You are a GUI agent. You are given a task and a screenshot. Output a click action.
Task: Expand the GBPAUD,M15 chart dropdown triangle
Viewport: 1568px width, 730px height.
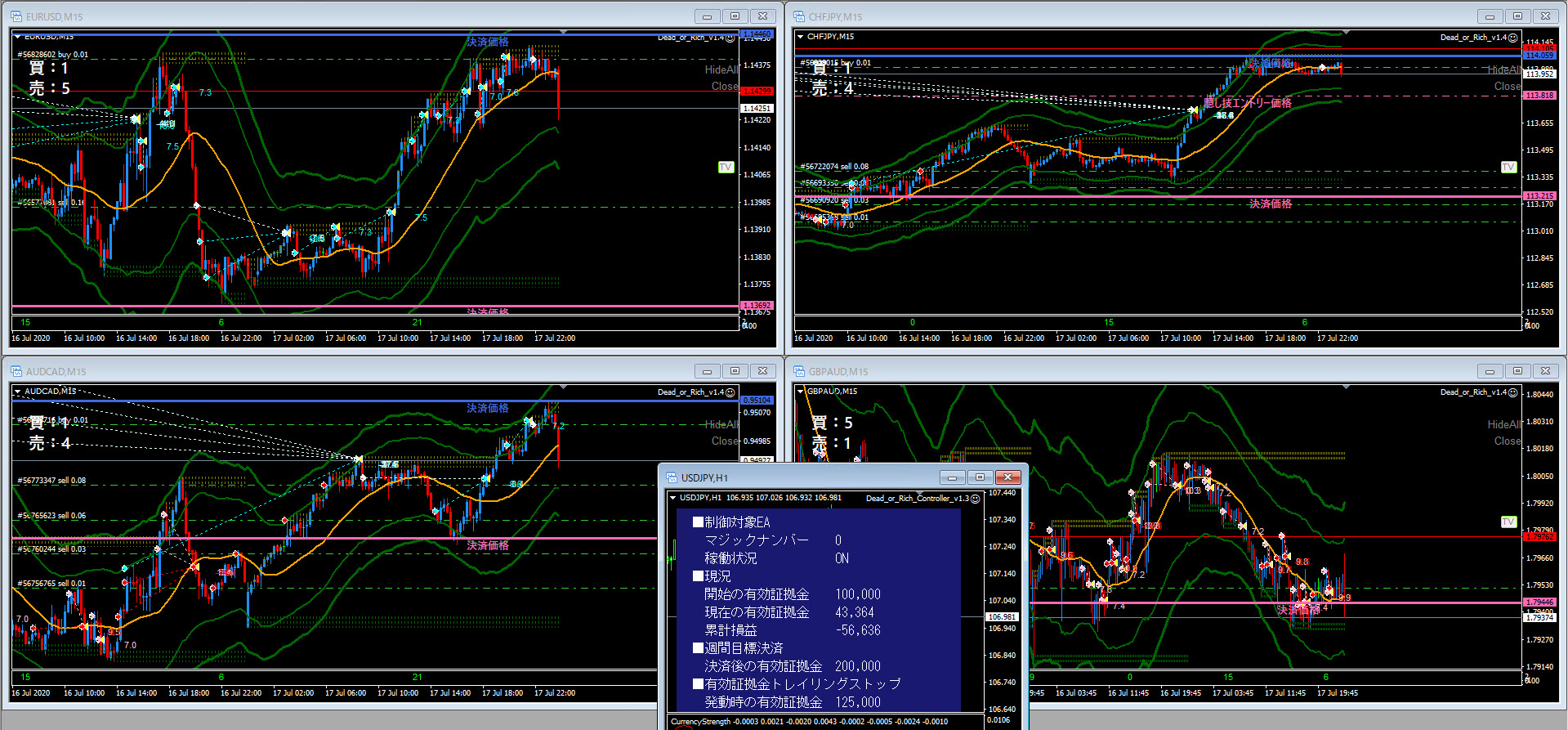800,392
